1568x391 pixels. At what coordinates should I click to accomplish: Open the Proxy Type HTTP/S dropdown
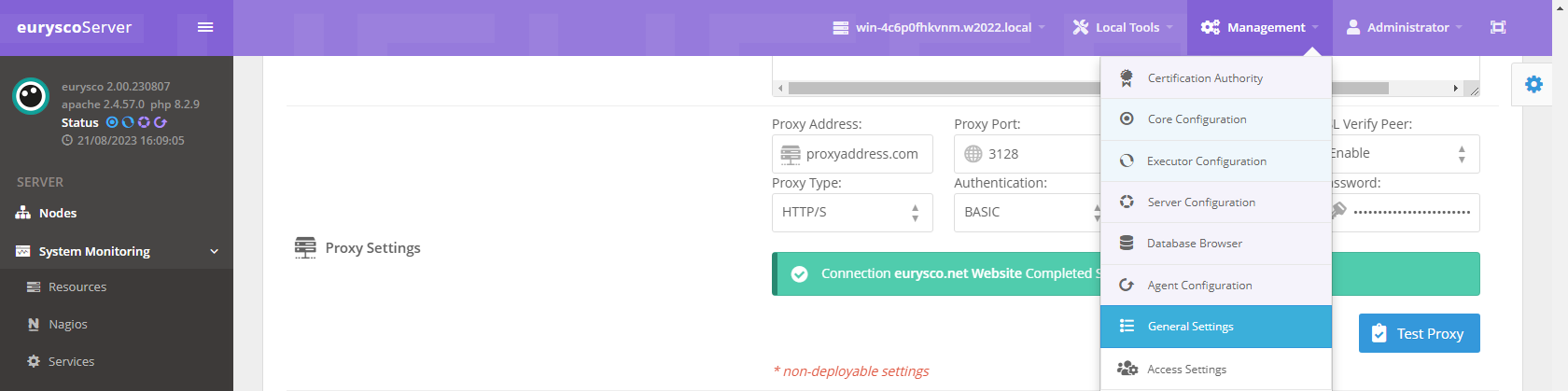click(852, 213)
